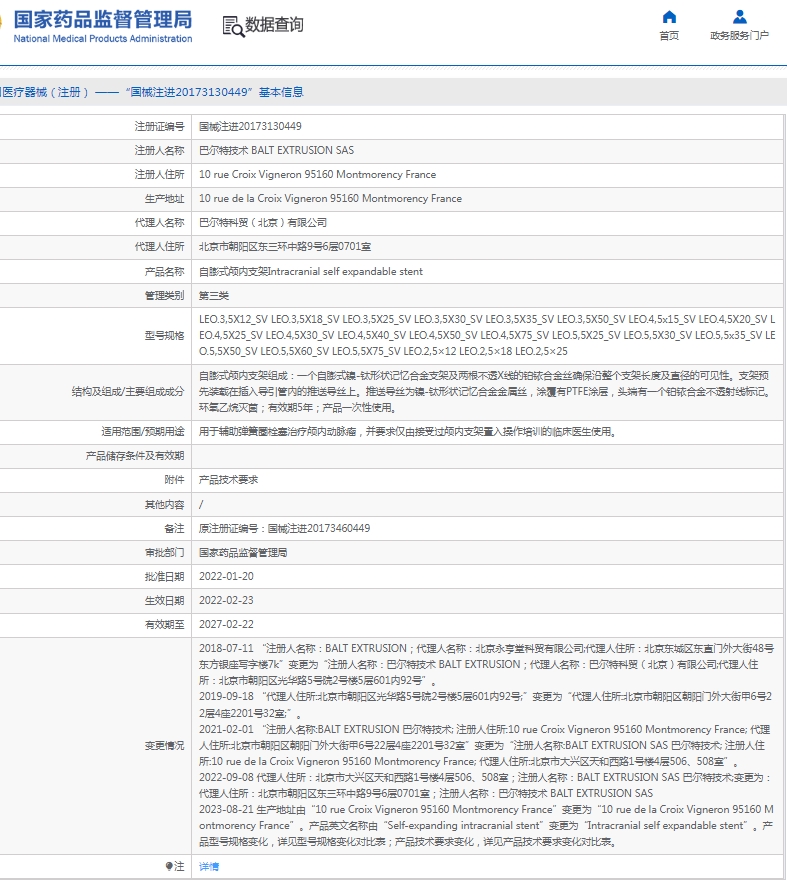
Task: Open the 详情 link in 注 row
Action: click(209, 866)
